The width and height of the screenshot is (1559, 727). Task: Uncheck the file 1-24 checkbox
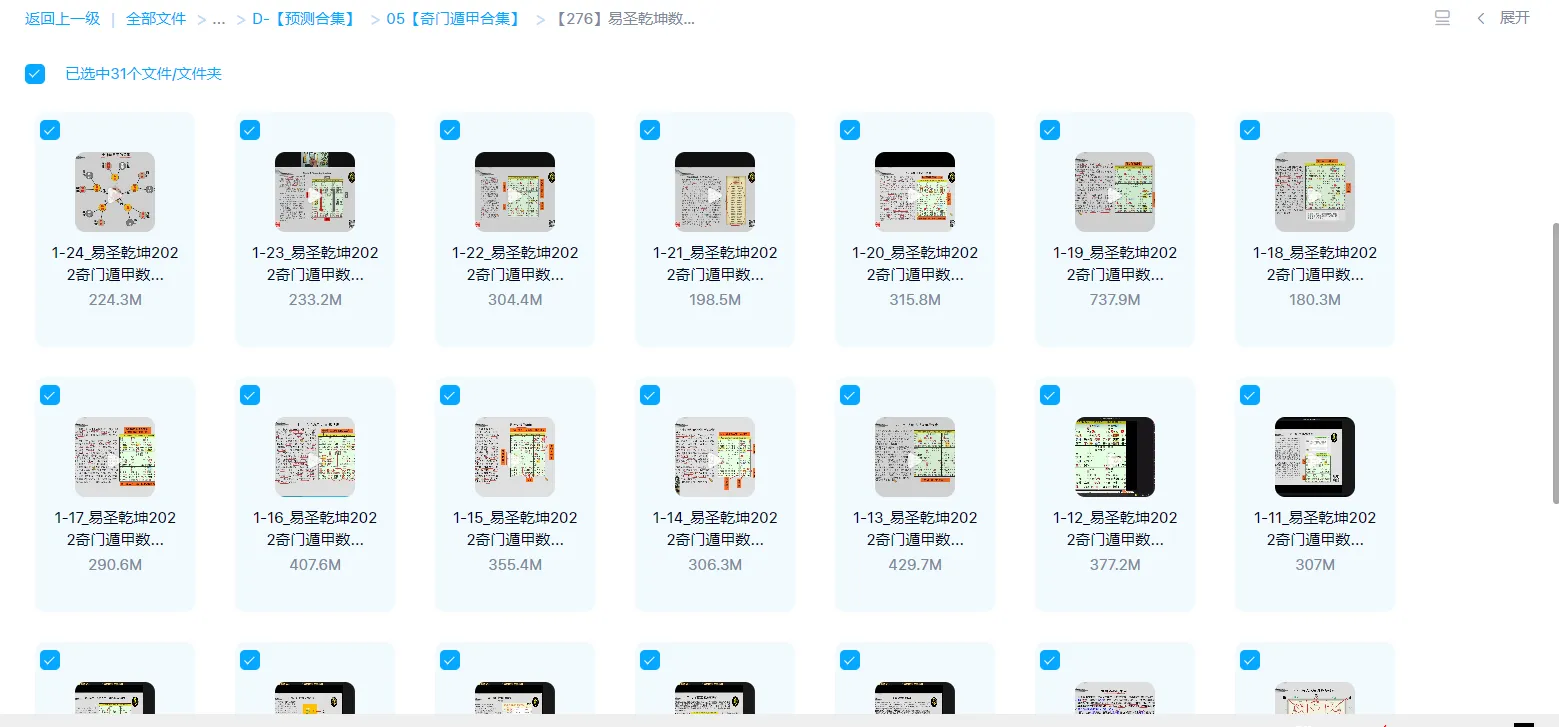tap(50, 130)
